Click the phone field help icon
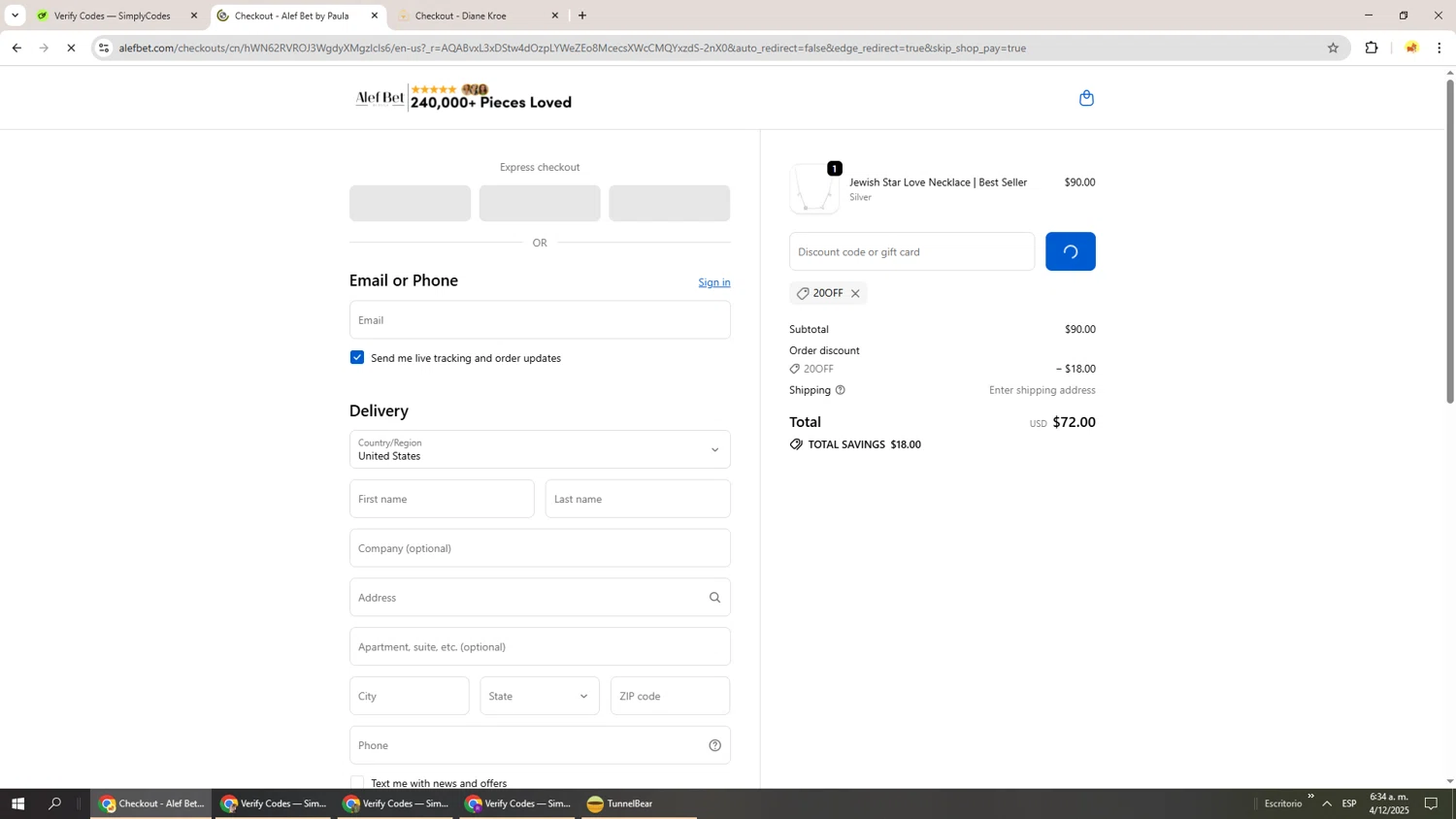Image resolution: width=1456 pixels, height=819 pixels. coord(714,745)
